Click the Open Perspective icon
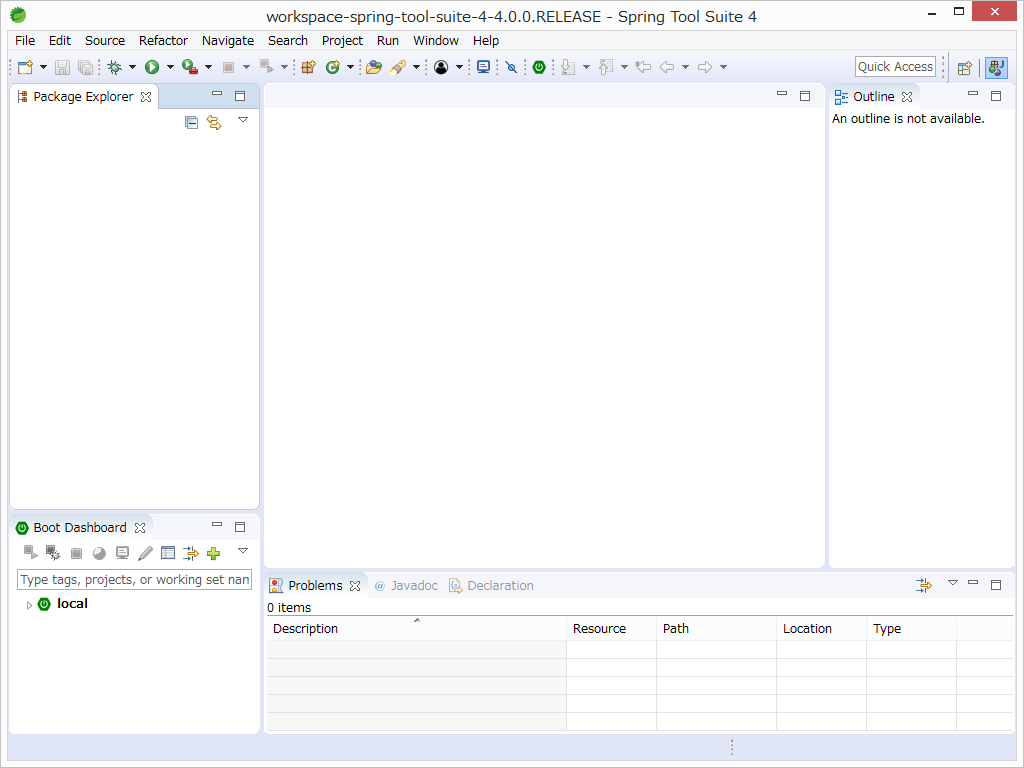This screenshot has height=768, width=1024. click(x=965, y=68)
